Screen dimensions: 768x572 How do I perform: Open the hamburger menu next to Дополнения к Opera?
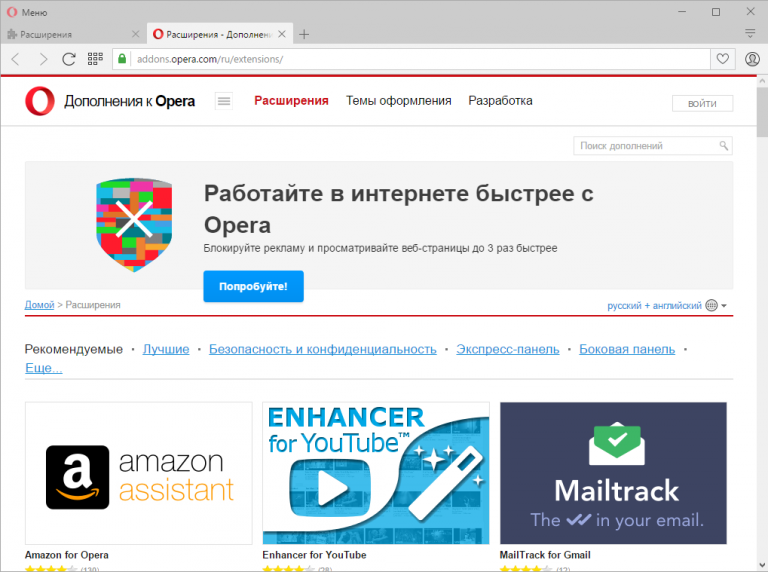(224, 101)
